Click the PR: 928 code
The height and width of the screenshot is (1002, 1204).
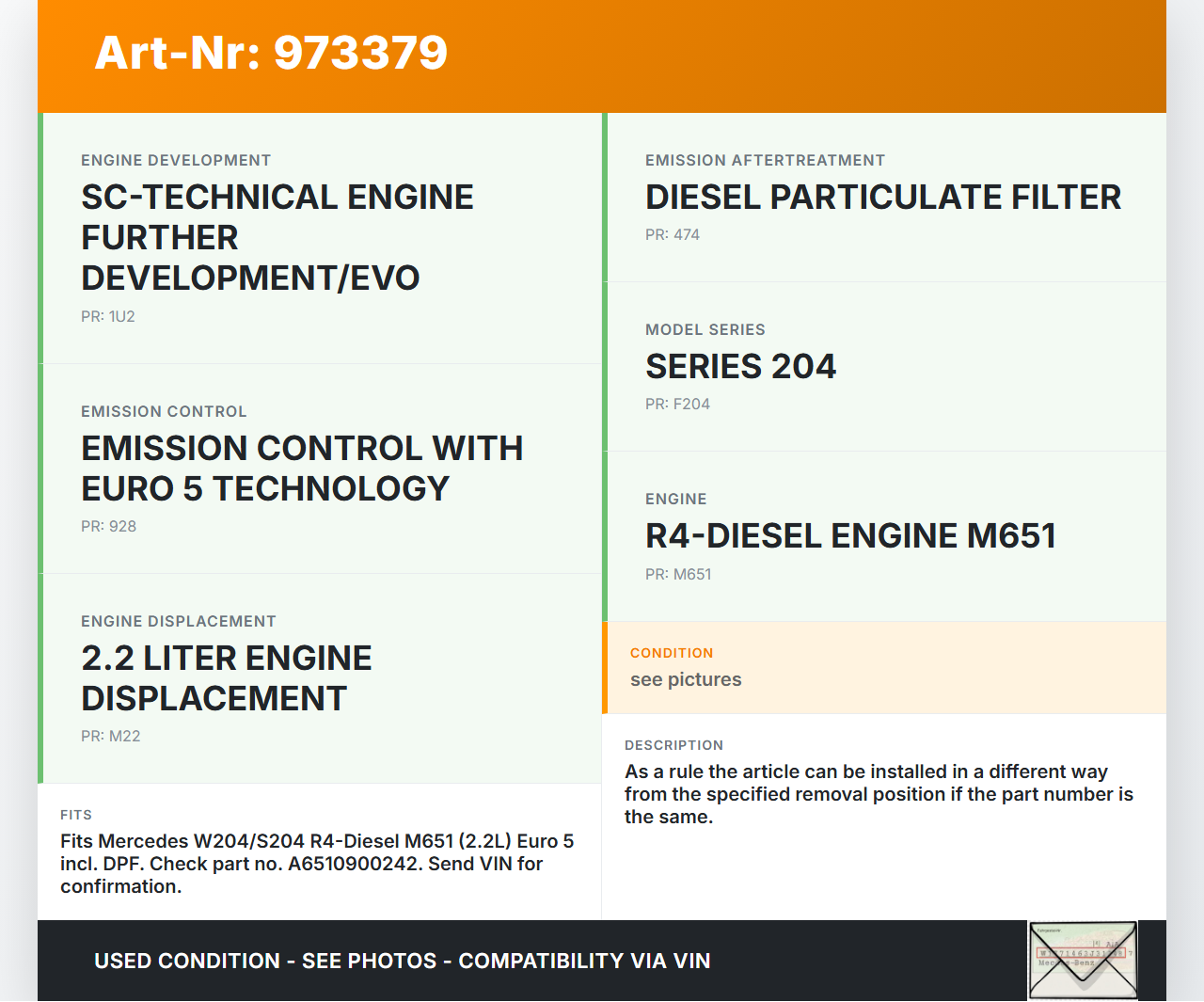pos(108,527)
